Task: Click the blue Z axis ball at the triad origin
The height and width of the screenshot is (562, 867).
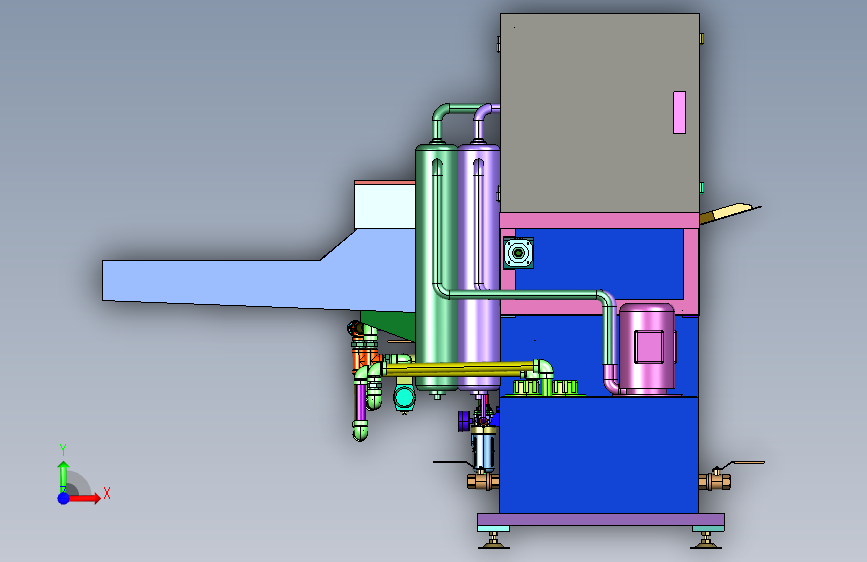Action: coord(64,498)
